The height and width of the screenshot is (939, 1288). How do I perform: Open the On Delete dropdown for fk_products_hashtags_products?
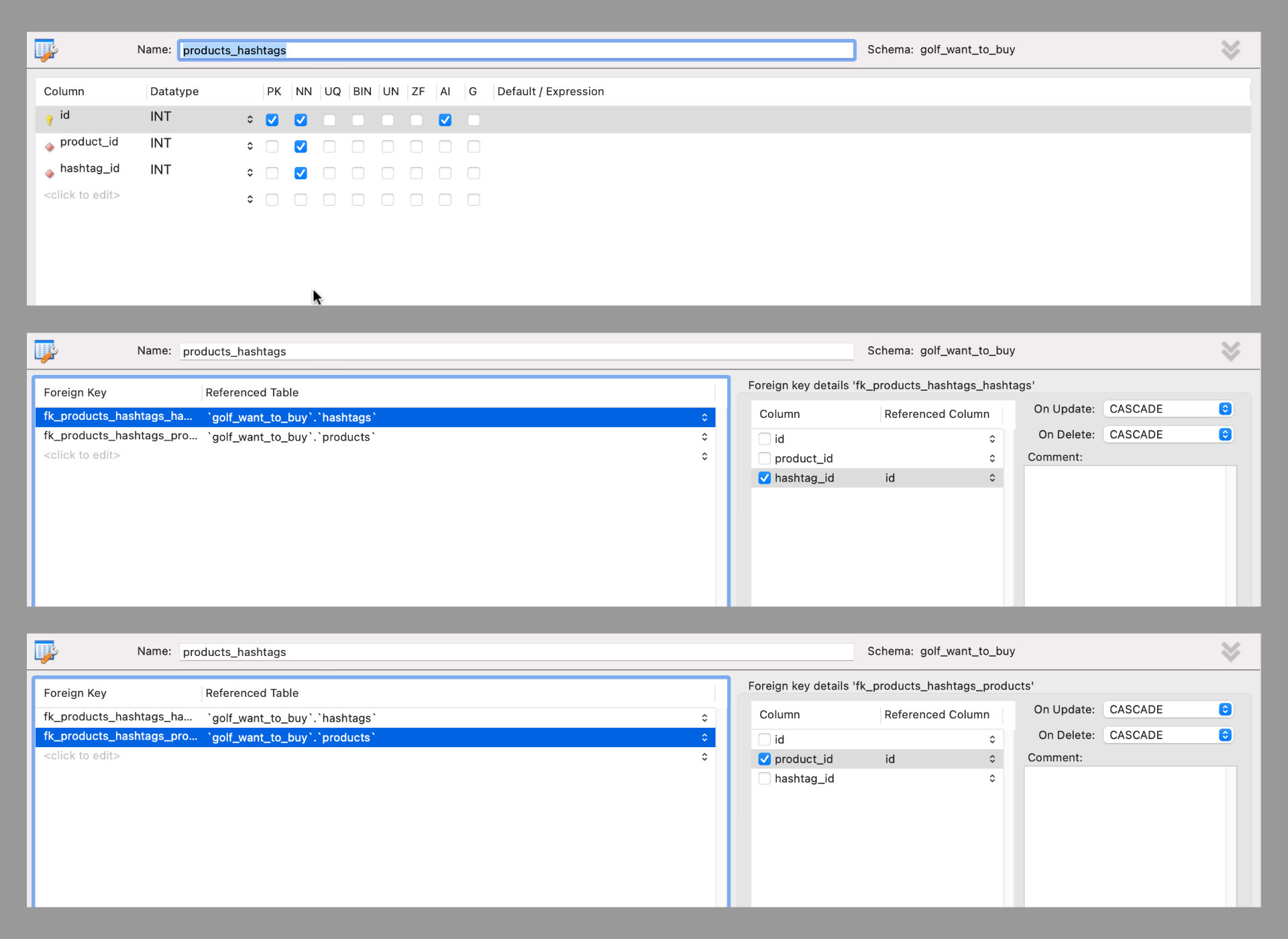tap(1167, 735)
